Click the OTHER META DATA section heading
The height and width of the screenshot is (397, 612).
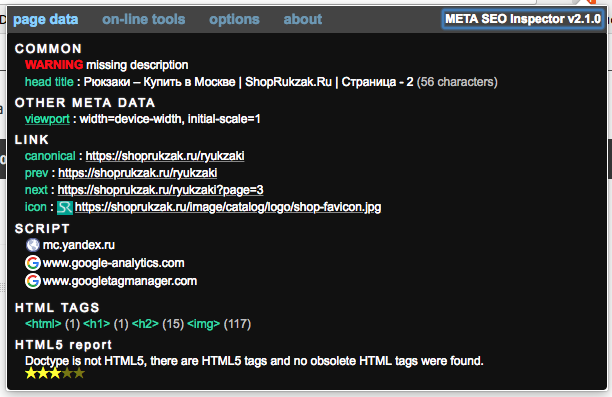pos(85,103)
